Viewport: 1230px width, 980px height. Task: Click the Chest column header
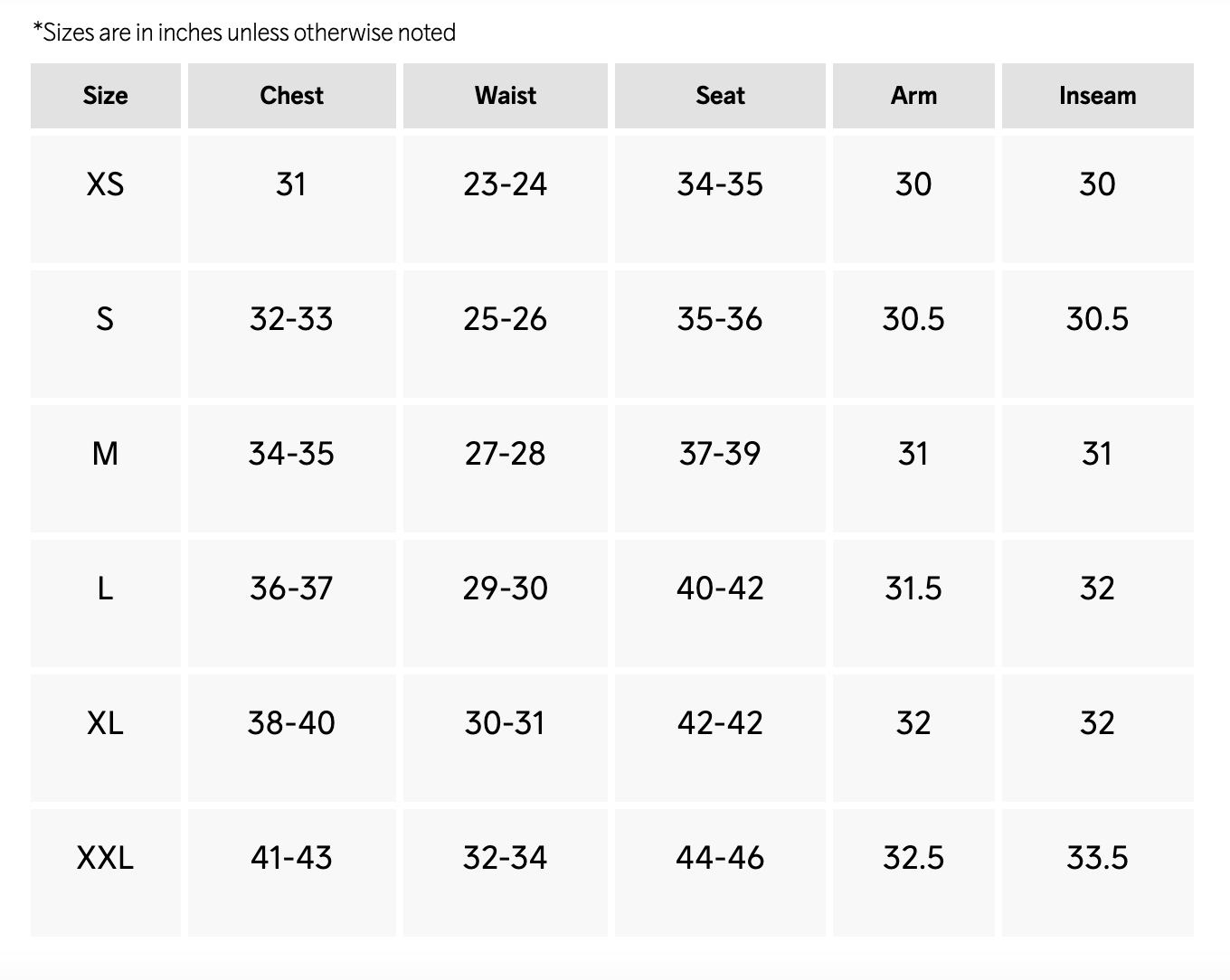(x=291, y=95)
